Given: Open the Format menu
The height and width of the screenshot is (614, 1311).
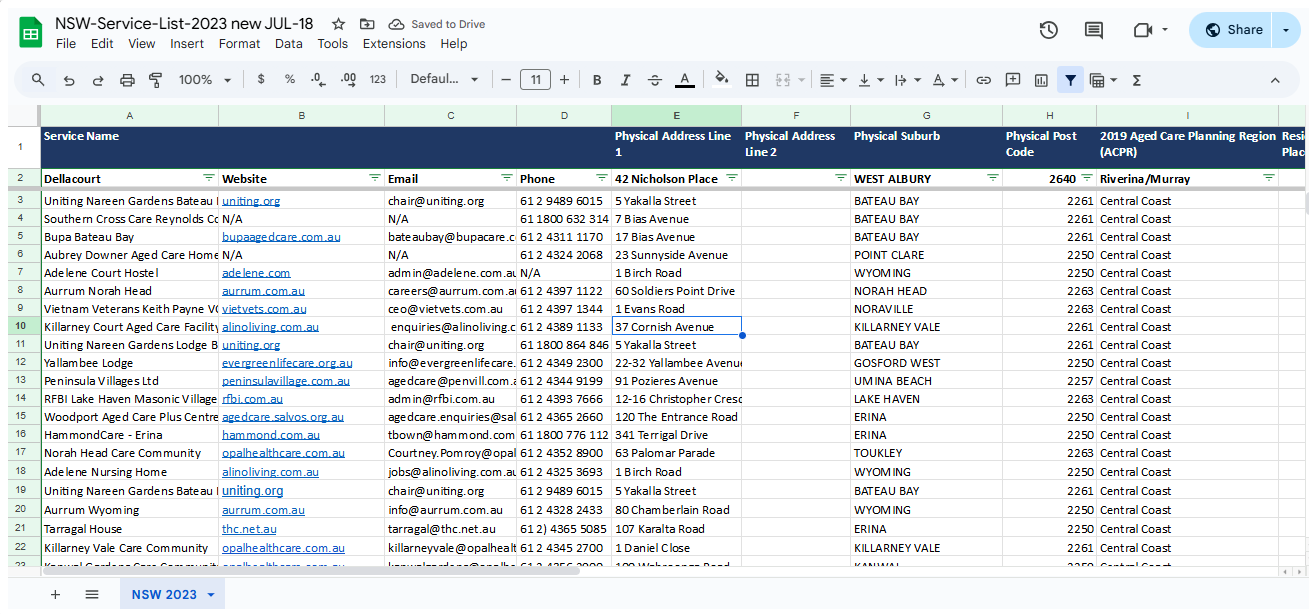Looking at the screenshot, I should click(x=240, y=44).
